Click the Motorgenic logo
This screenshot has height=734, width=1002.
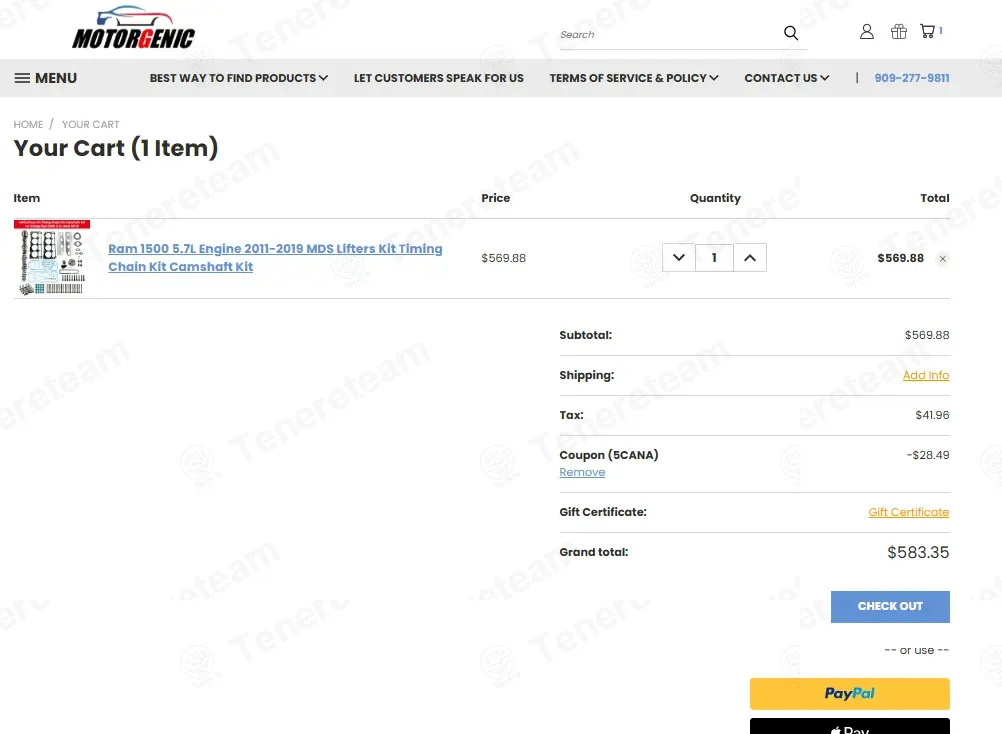coord(134,28)
